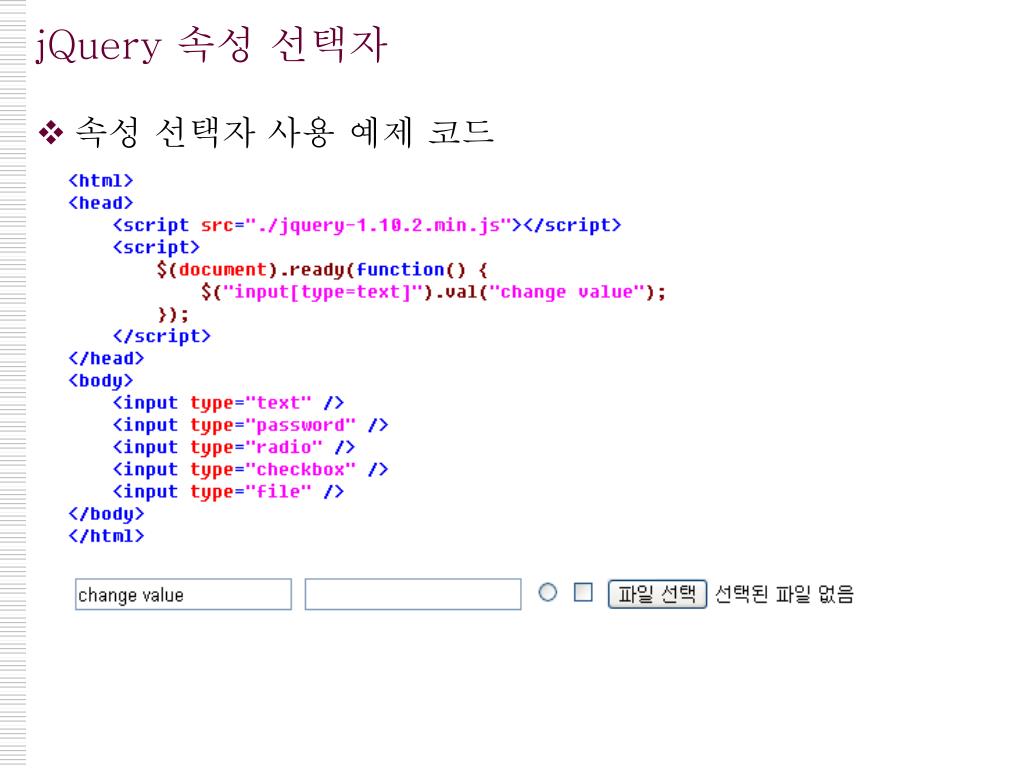1024x768 pixels.
Task: Click the opening <head> tag line
Action: [101, 202]
